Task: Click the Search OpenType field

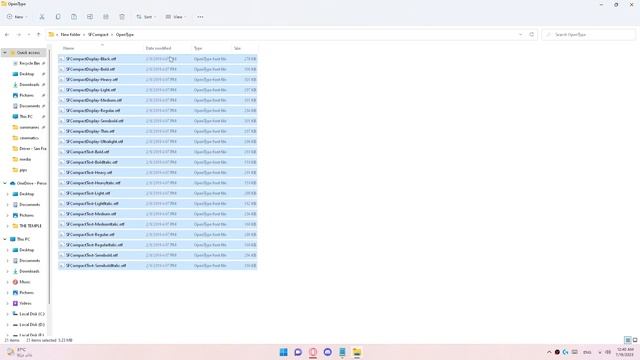Action: (x=589, y=35)
